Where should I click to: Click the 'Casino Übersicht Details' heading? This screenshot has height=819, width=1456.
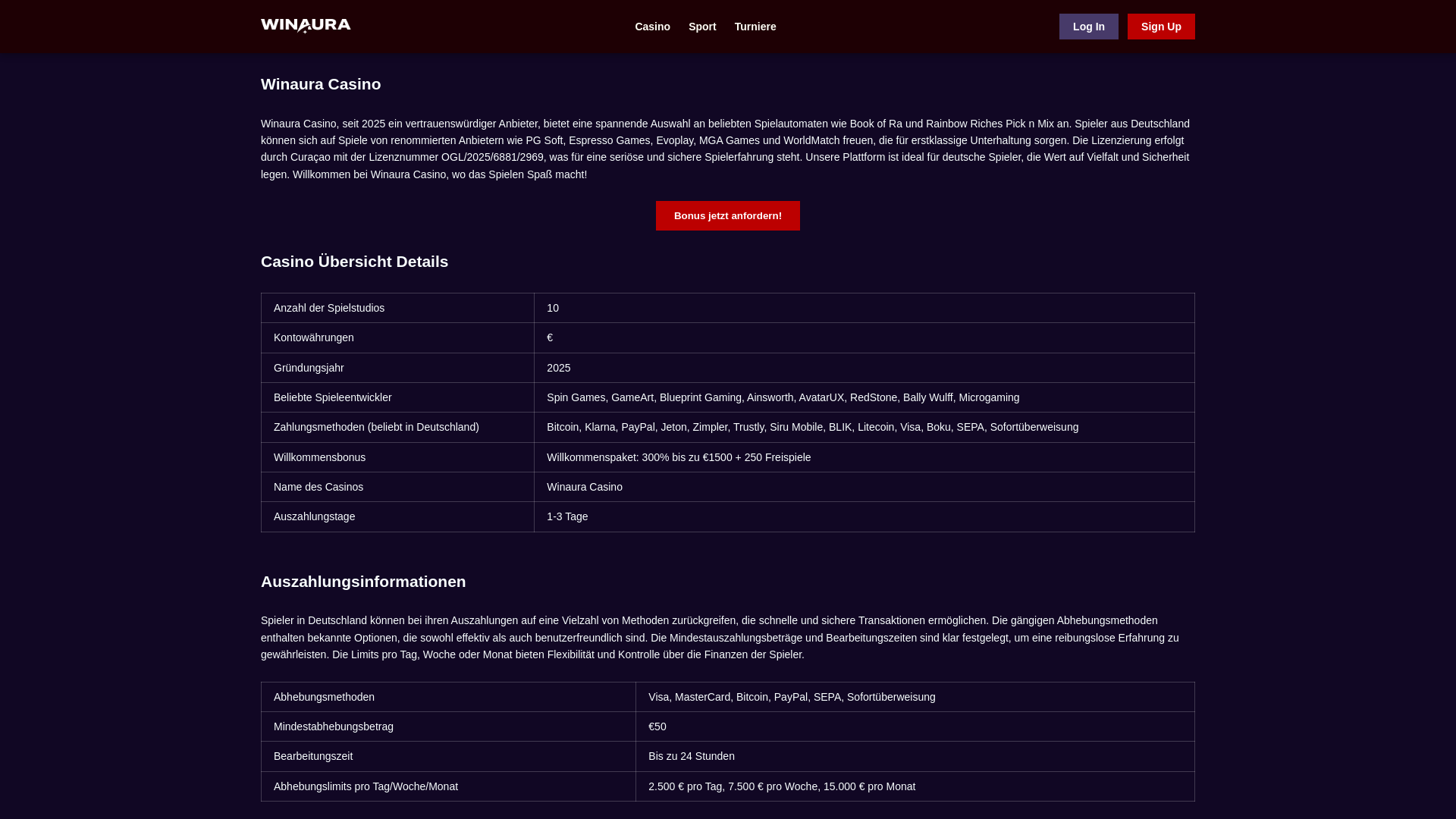pyautogui.click(x=354, y=262)
